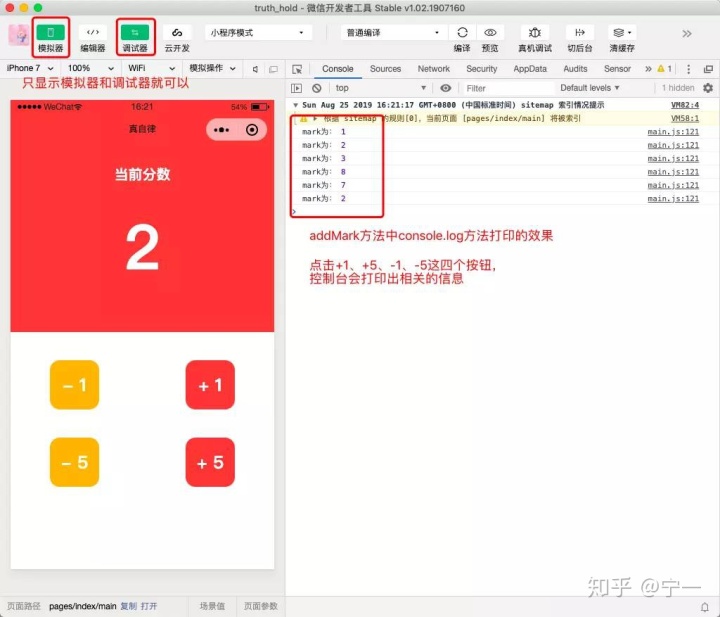Expand more toolbar items chevron

[x=687, y=34]
